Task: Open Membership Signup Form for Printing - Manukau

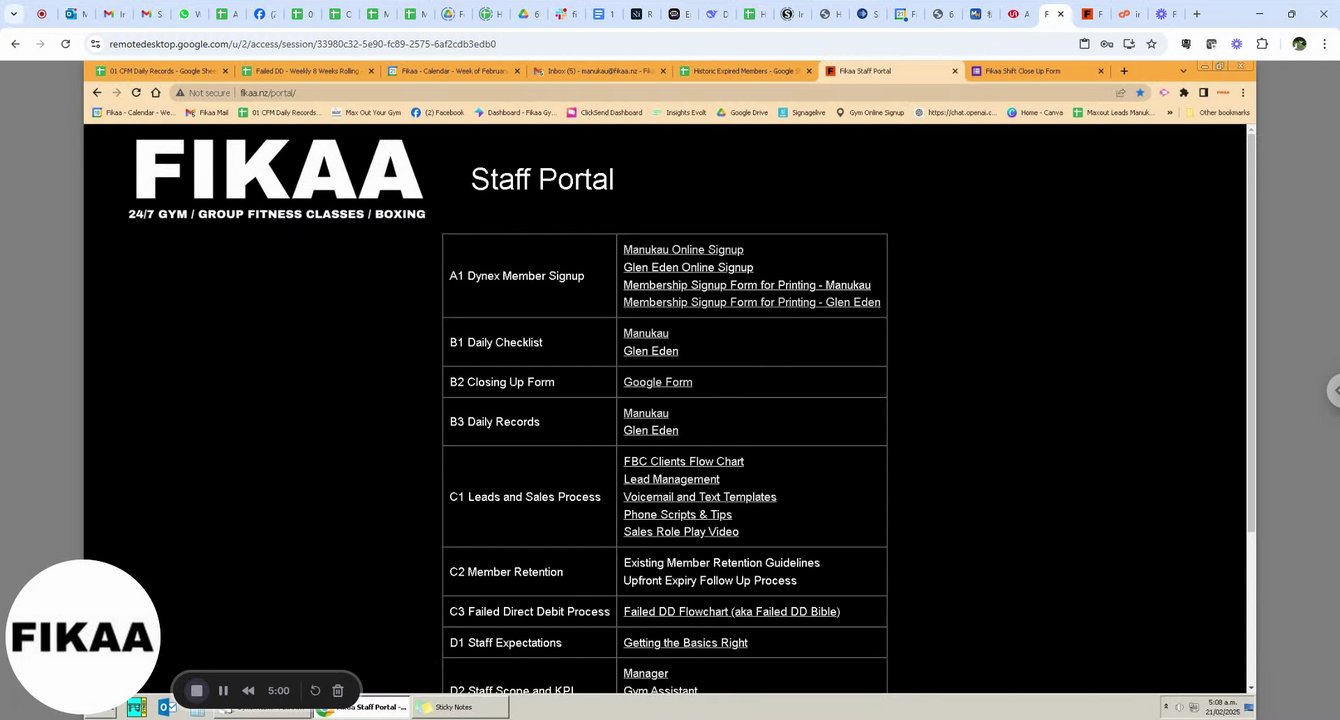Action: pos(747,285)
